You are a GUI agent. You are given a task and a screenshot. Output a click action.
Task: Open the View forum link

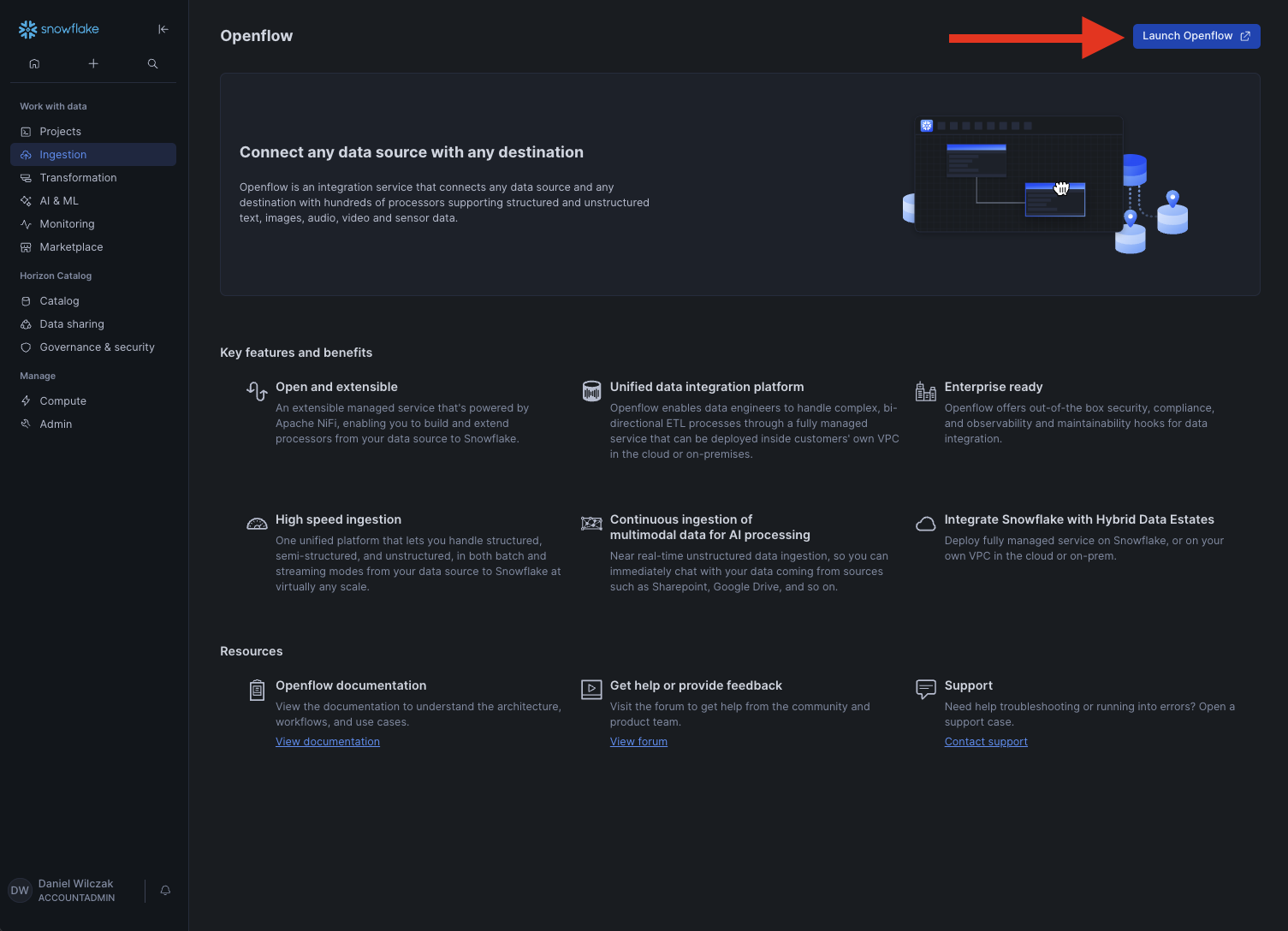pos(638,742)
